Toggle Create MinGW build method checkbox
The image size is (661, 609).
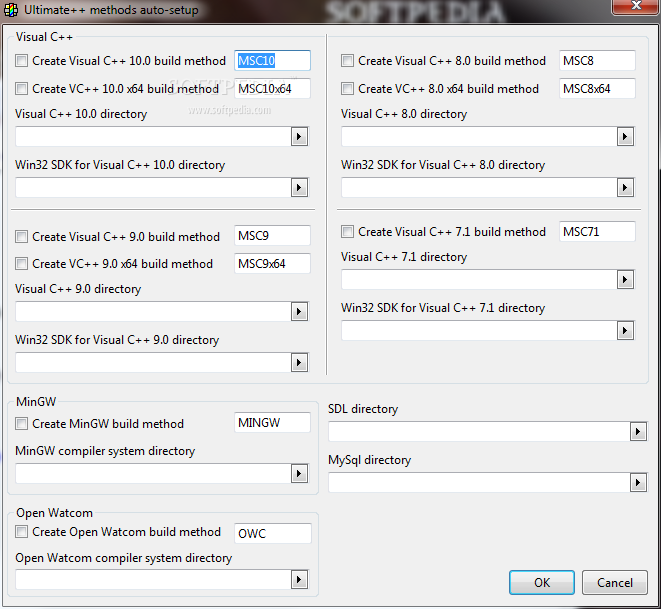tap(21, 423)
